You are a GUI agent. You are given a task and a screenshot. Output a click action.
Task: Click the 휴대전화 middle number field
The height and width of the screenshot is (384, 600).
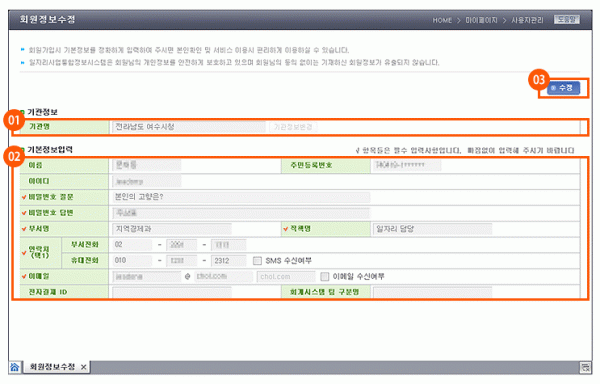(x=182, y=260)
